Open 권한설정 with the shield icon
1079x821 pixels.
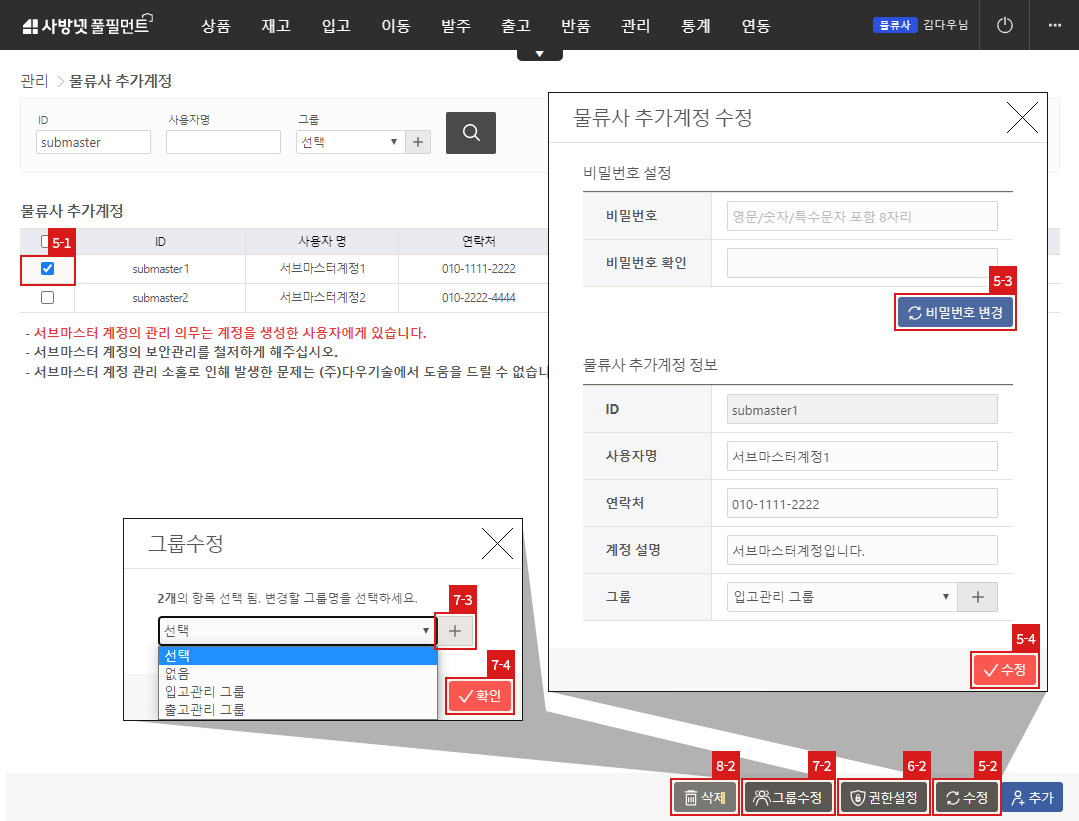pyautogui.click(x=882, y=797)
